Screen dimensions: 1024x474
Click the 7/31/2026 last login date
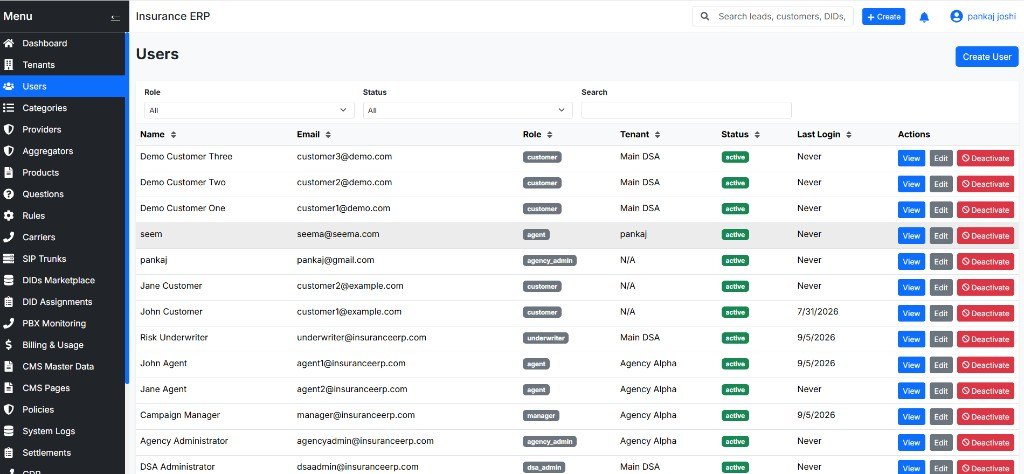pyautogui.click(x=818, y=312)
